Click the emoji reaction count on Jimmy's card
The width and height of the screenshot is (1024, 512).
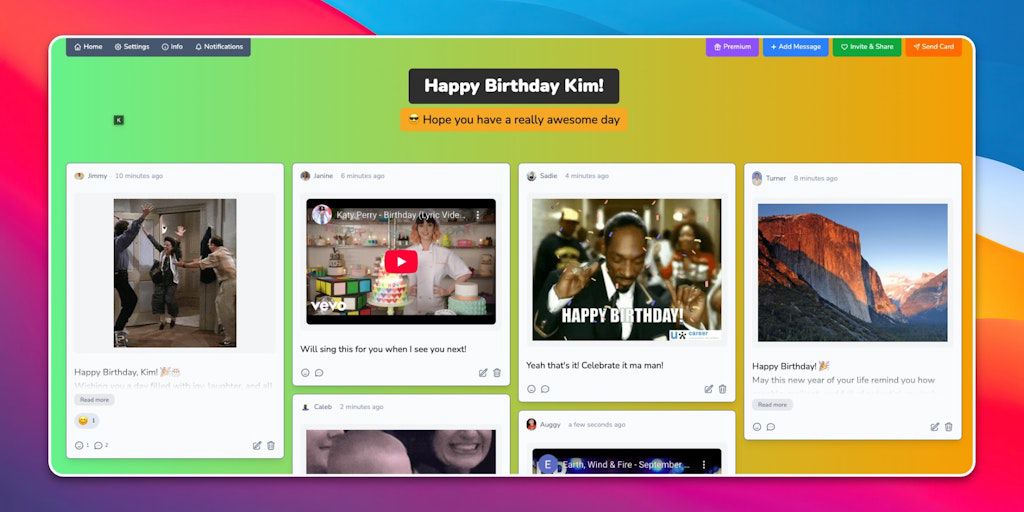click(87, 421)
